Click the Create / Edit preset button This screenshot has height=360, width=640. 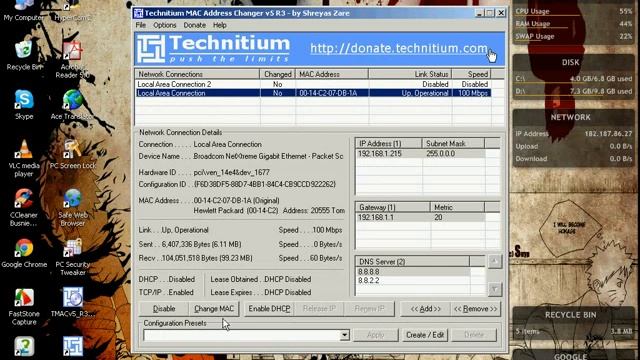tap(424, 335)
